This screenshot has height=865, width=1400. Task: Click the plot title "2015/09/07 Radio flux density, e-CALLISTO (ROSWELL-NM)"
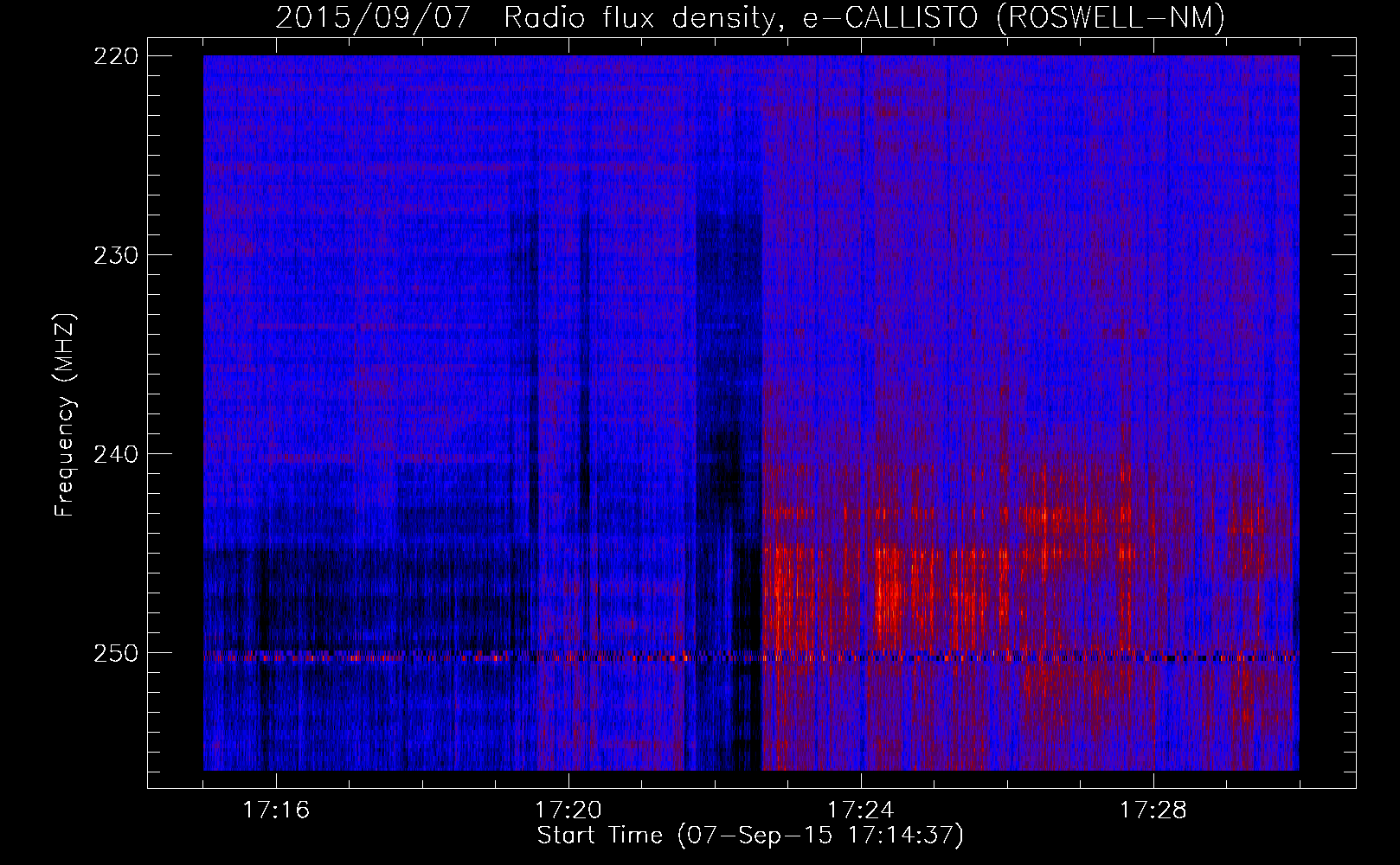tap(750, 17)
